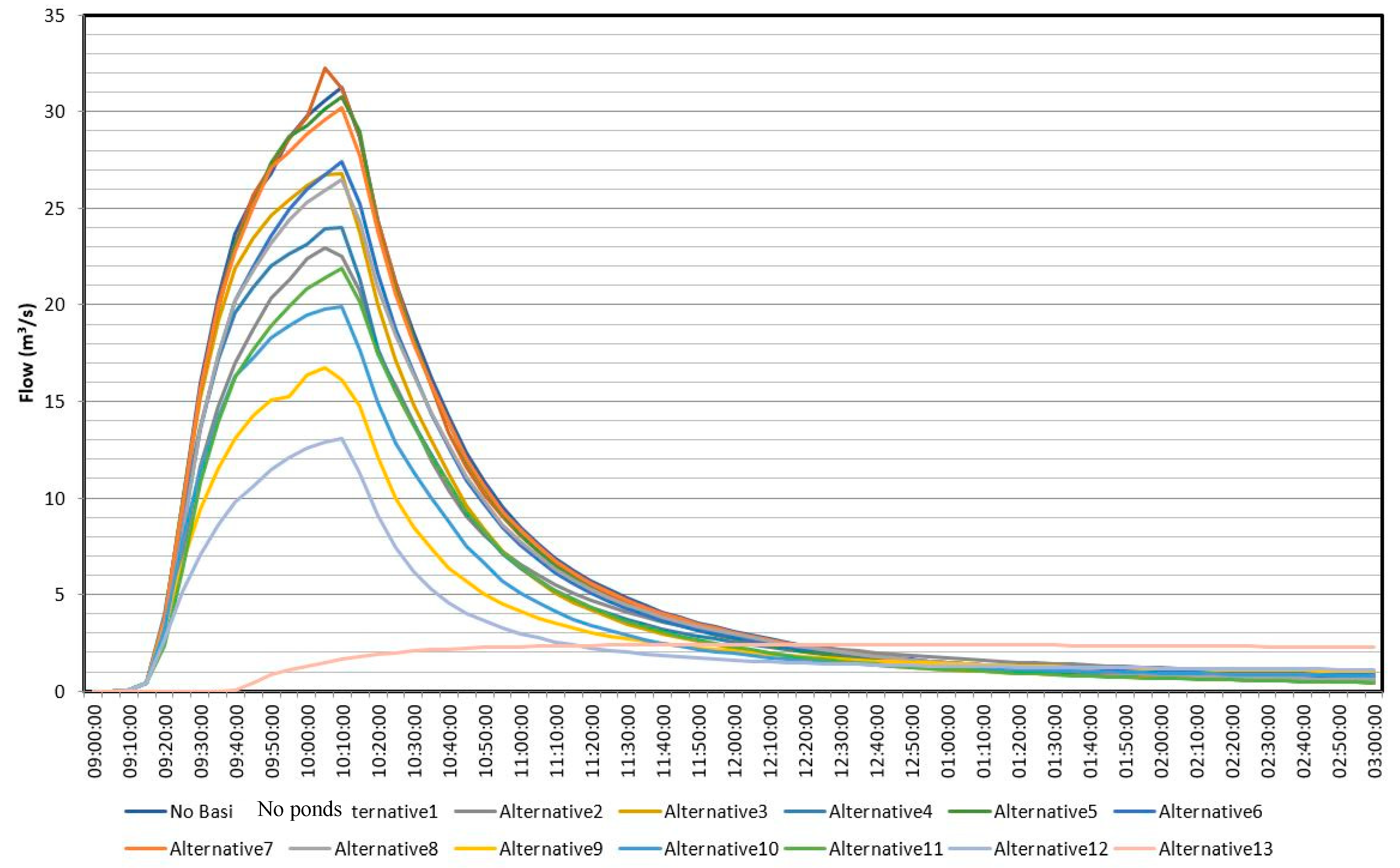
Task: Click the Alternative6 legend label
Action: [x=1210, y=812]
